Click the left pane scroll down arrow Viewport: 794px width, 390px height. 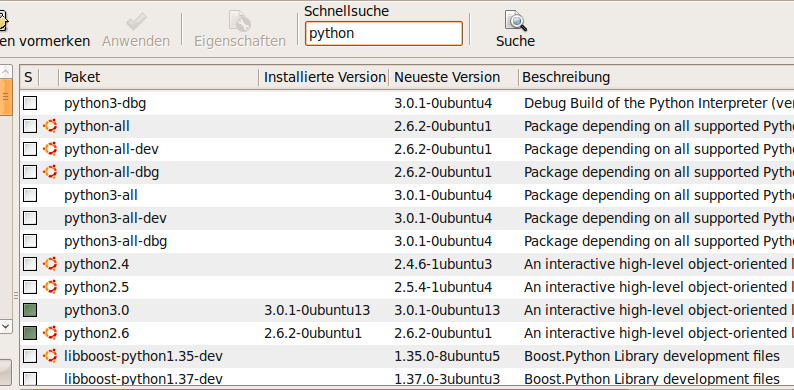point(6,326)
